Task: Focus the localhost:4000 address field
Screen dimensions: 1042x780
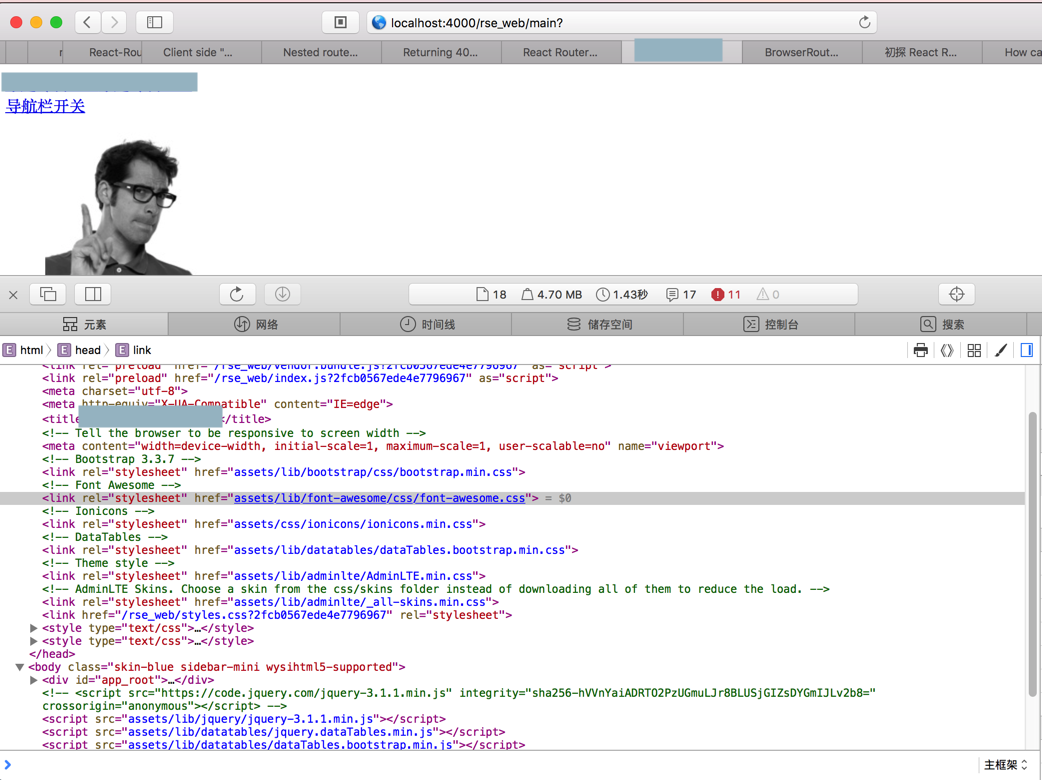Action: (x=621, y=23)
